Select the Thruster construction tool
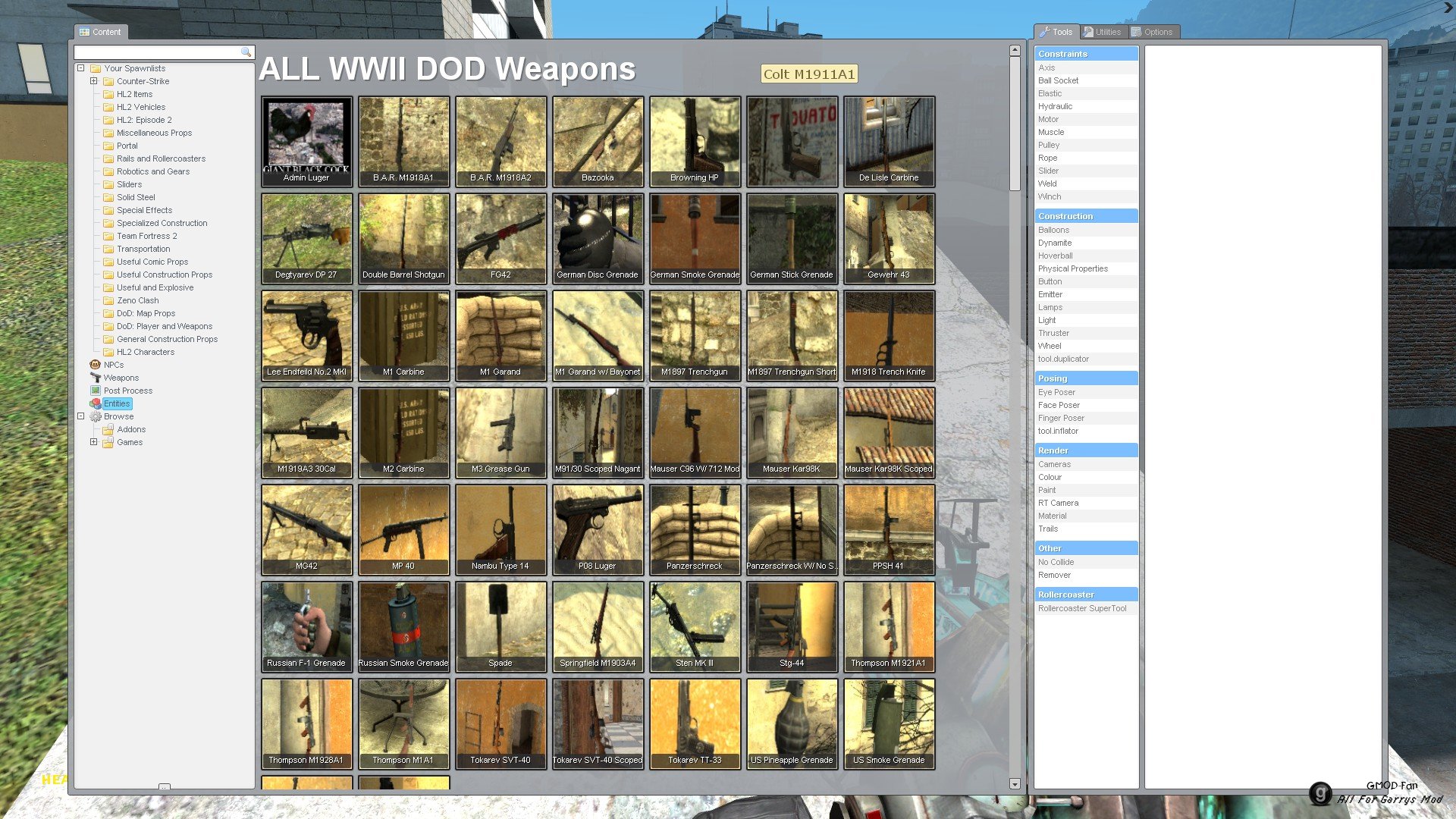The width and height of the screenshot is (1456, 819). coord(1086,333)
